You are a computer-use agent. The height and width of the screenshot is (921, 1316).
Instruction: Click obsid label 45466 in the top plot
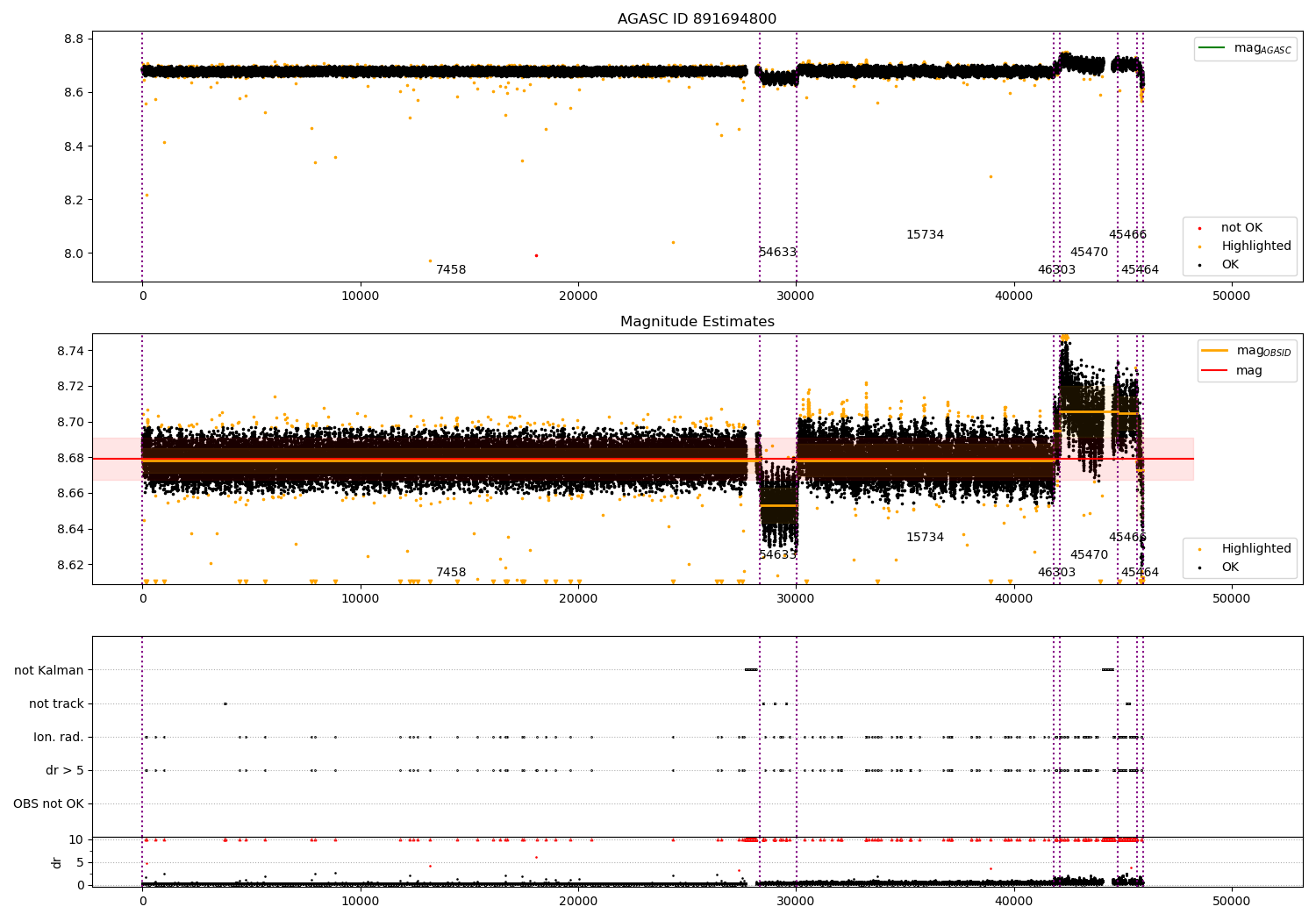click(1127, 235)
